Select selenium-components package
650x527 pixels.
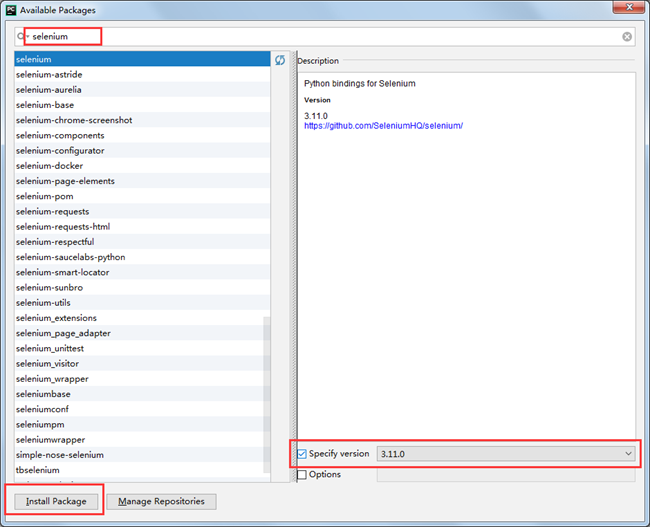tap(142, 136)
